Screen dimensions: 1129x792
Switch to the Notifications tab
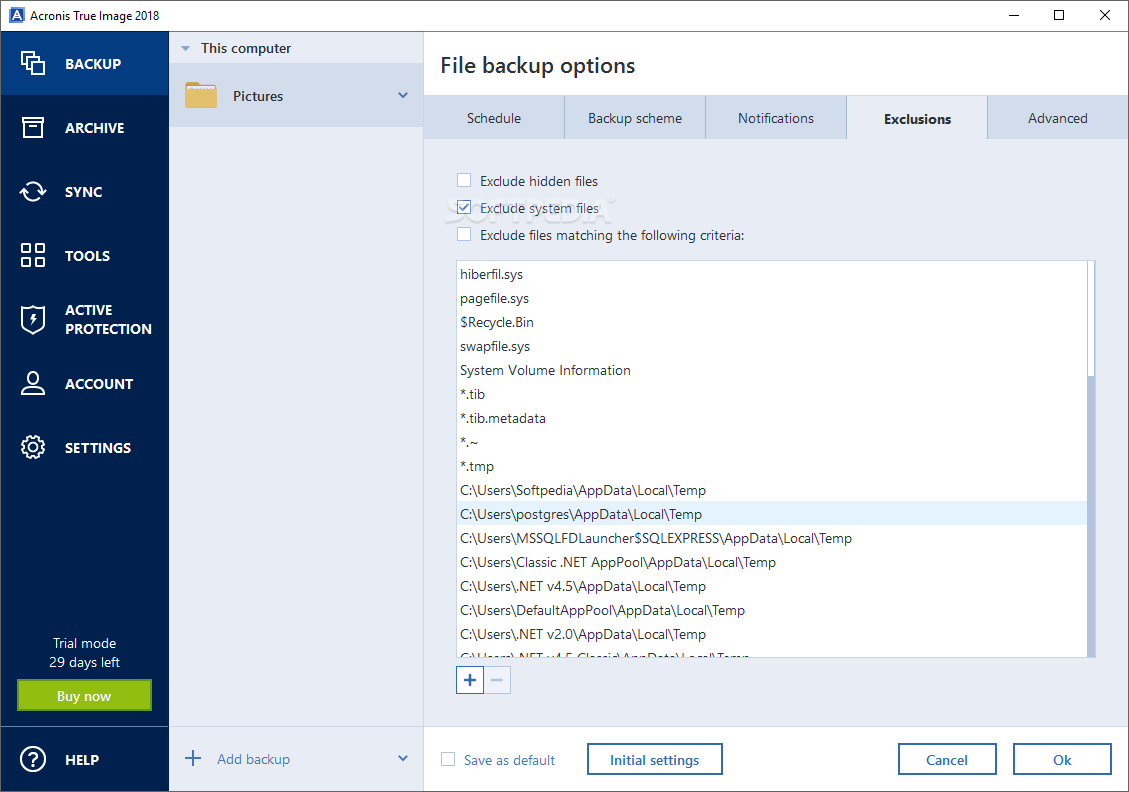coord(775,118)
